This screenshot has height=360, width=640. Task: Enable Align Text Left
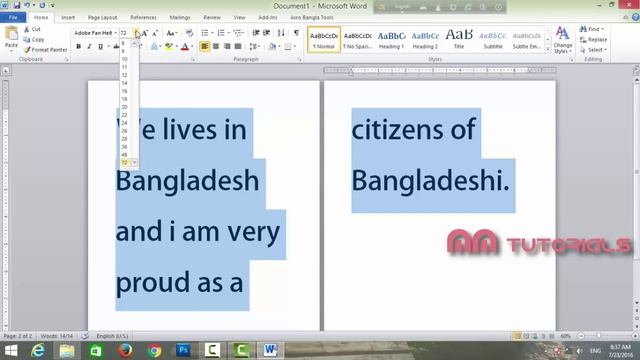(204, 47)
